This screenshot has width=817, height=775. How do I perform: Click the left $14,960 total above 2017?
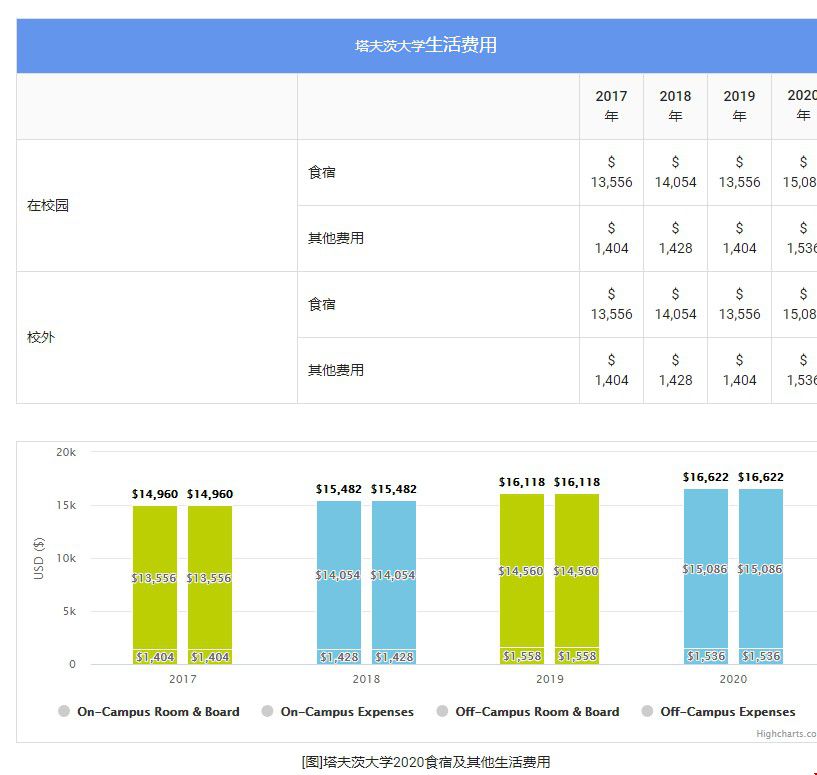coord(155,494)
